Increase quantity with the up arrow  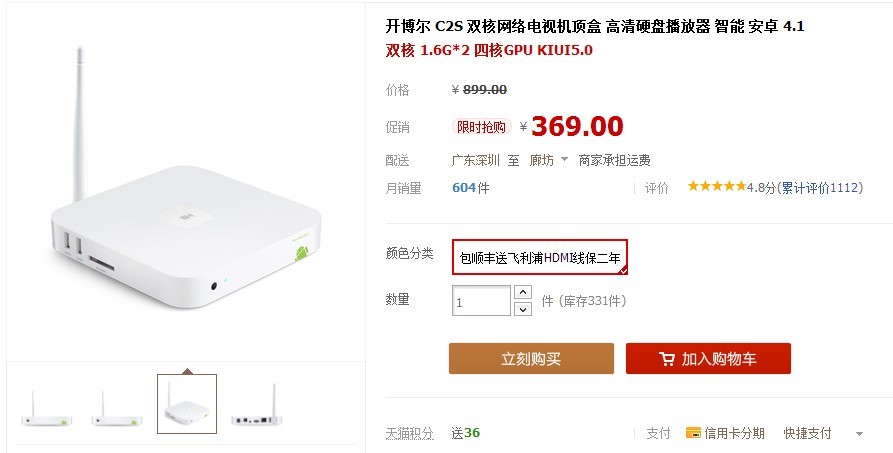523,292
